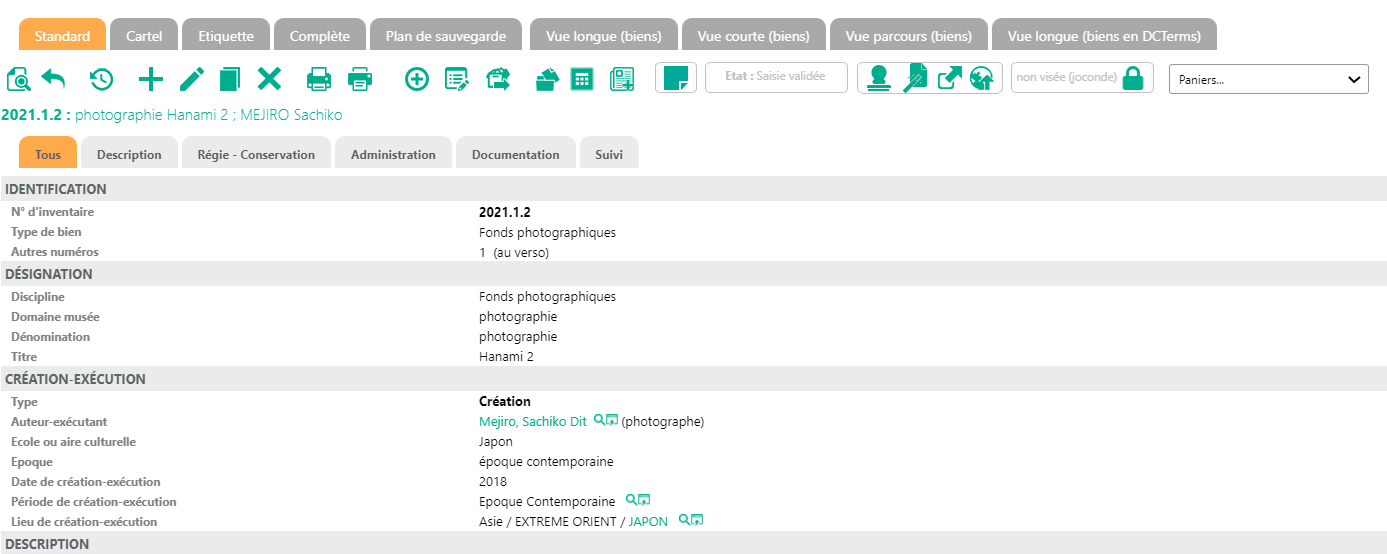
Task: Click the sticky note icon button
Action: (x=676, y=78)
